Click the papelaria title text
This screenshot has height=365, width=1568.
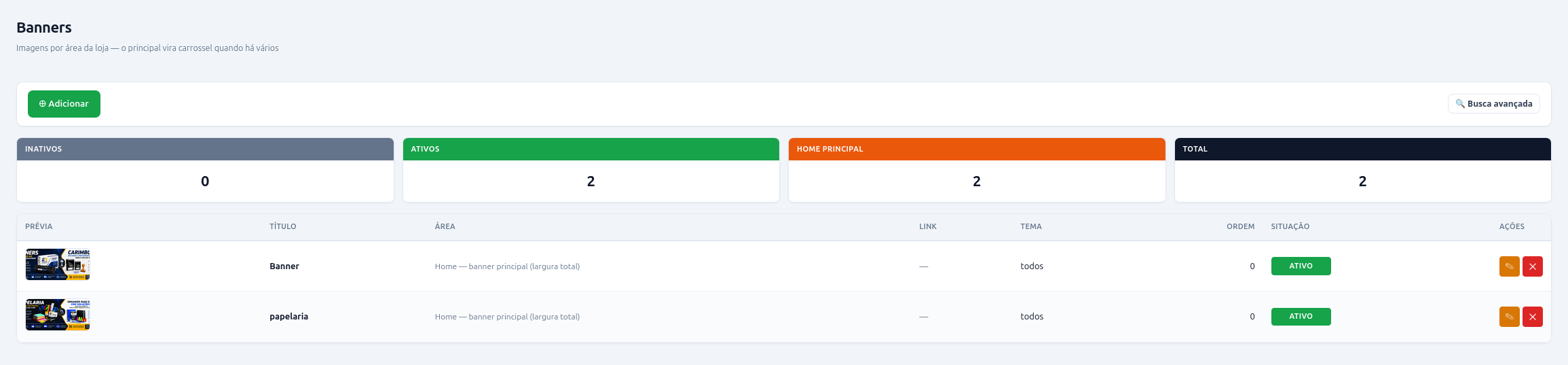coord(288,317)
